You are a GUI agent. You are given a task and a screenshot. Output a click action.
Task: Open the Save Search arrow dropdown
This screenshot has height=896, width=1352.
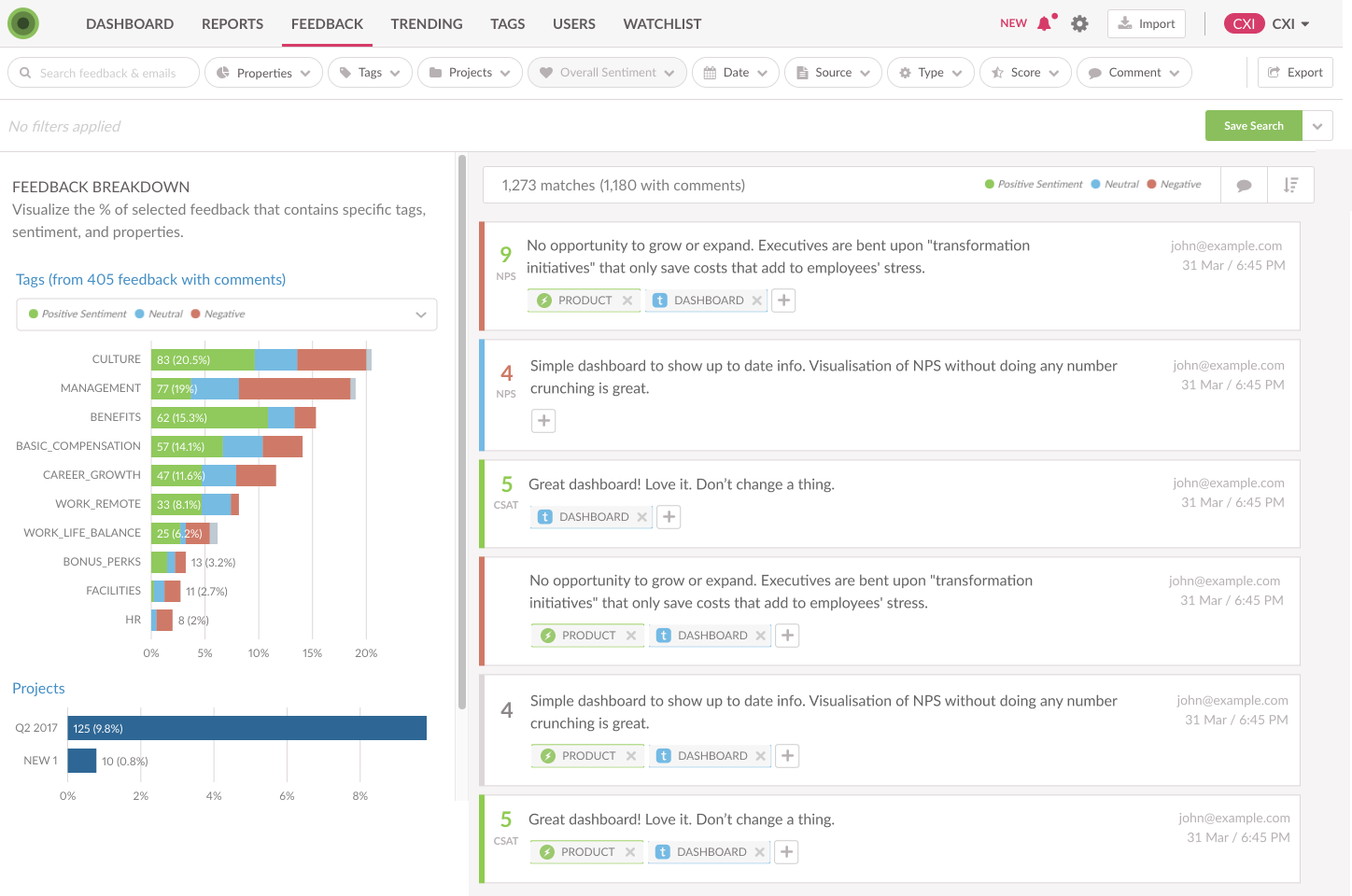tap(1317, 126)
